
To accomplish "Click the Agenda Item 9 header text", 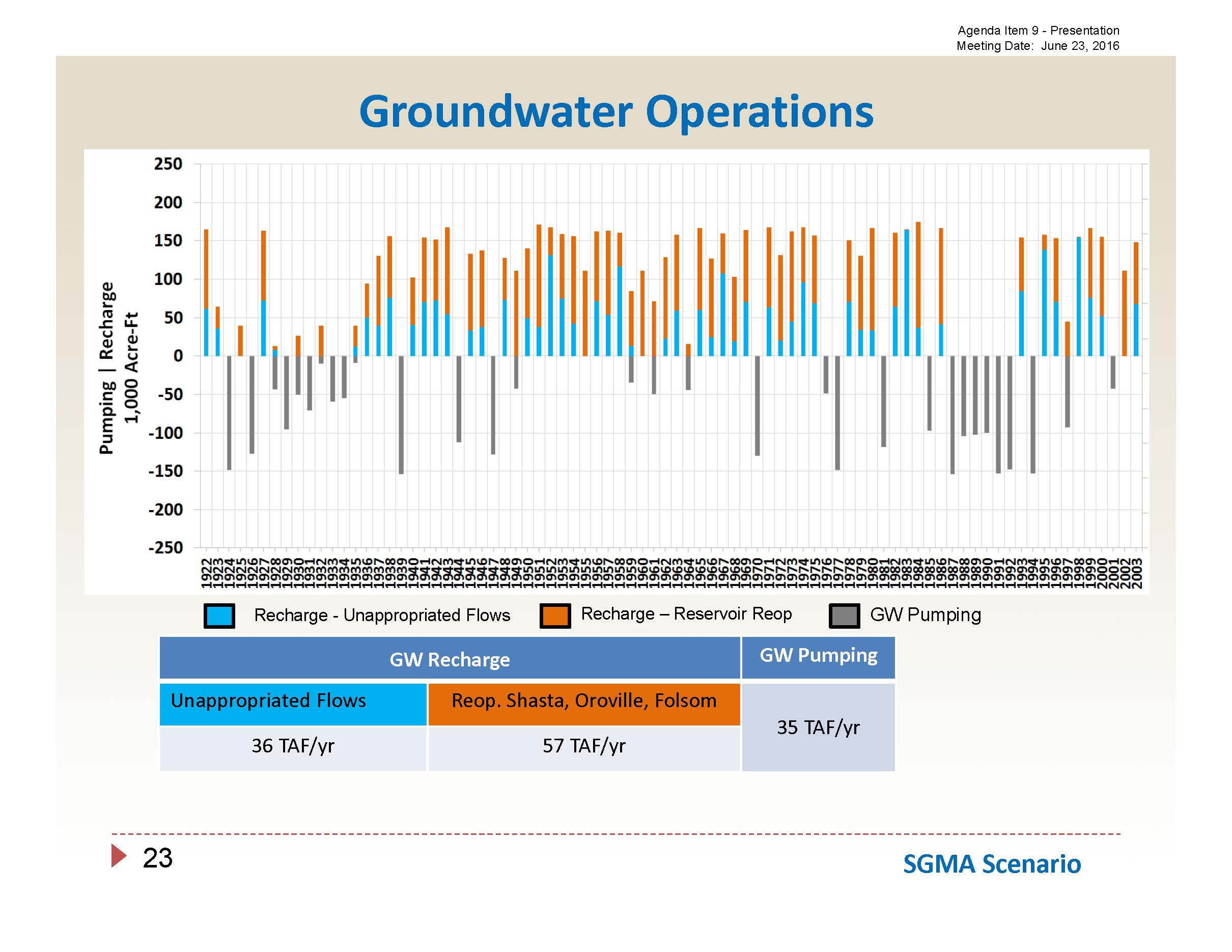I will [1038, 31].
